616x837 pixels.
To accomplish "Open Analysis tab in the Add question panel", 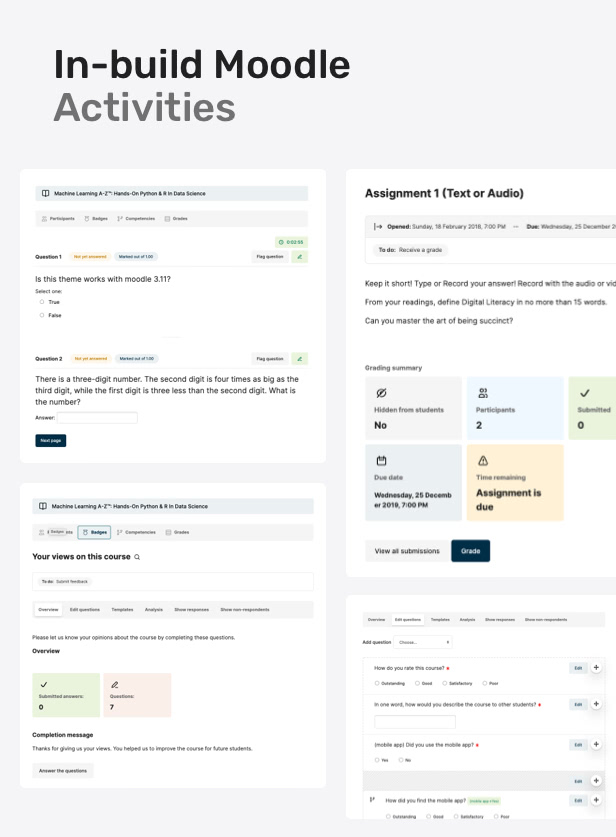I will pyautogui.click(x=468, y=620).
